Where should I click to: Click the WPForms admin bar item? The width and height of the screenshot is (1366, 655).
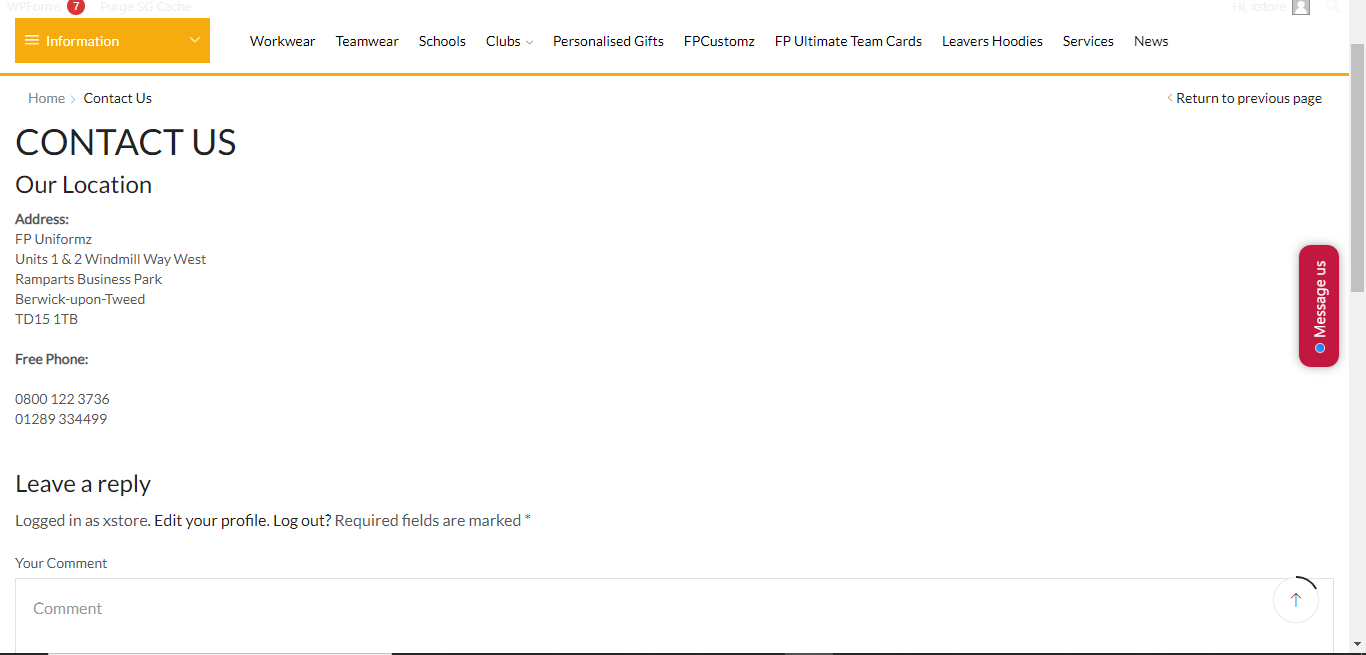34,7
